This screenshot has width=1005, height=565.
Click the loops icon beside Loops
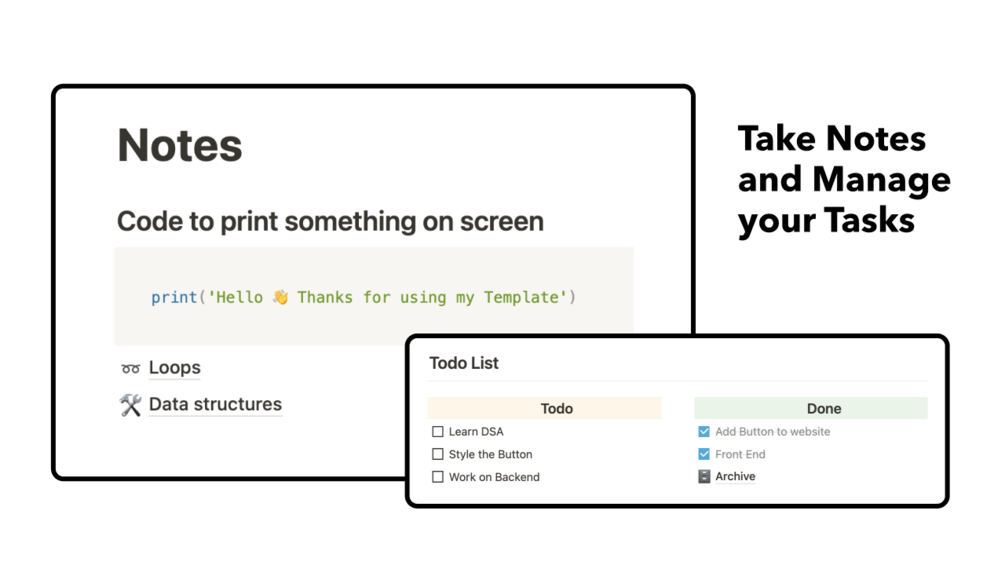pyautogui.click(x=130, y=368)
